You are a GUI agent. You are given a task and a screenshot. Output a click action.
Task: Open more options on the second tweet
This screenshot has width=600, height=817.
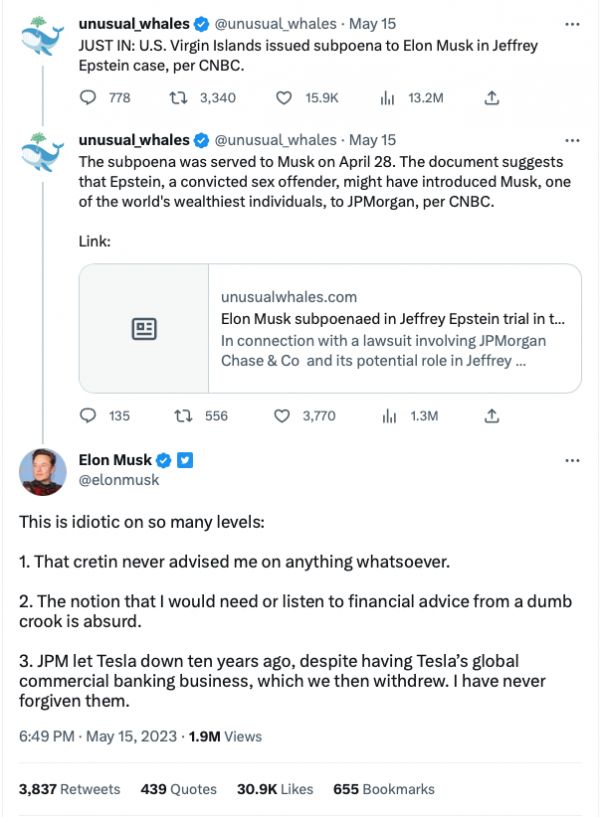tap(572, 140)
